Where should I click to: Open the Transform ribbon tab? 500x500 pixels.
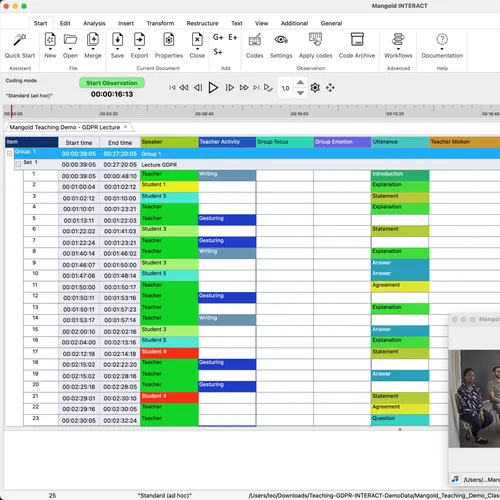[160, 23]
